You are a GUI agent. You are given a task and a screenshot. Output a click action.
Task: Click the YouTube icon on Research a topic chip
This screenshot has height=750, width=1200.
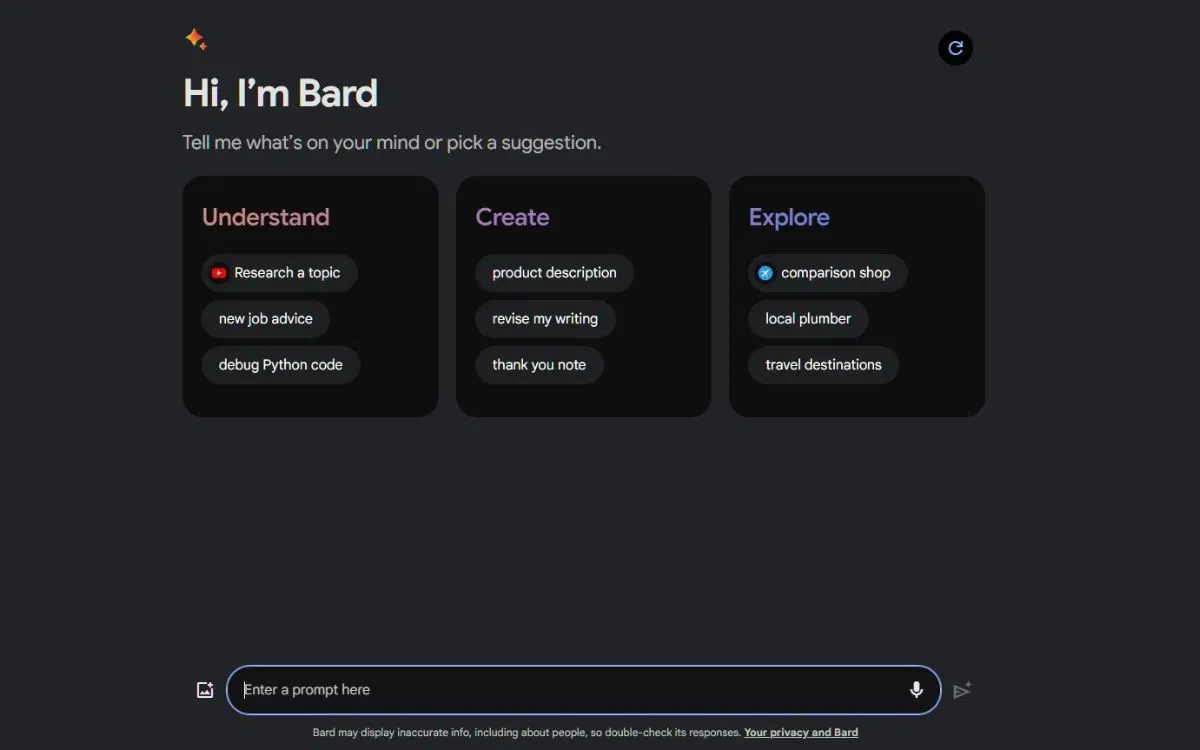pos(219,272)
